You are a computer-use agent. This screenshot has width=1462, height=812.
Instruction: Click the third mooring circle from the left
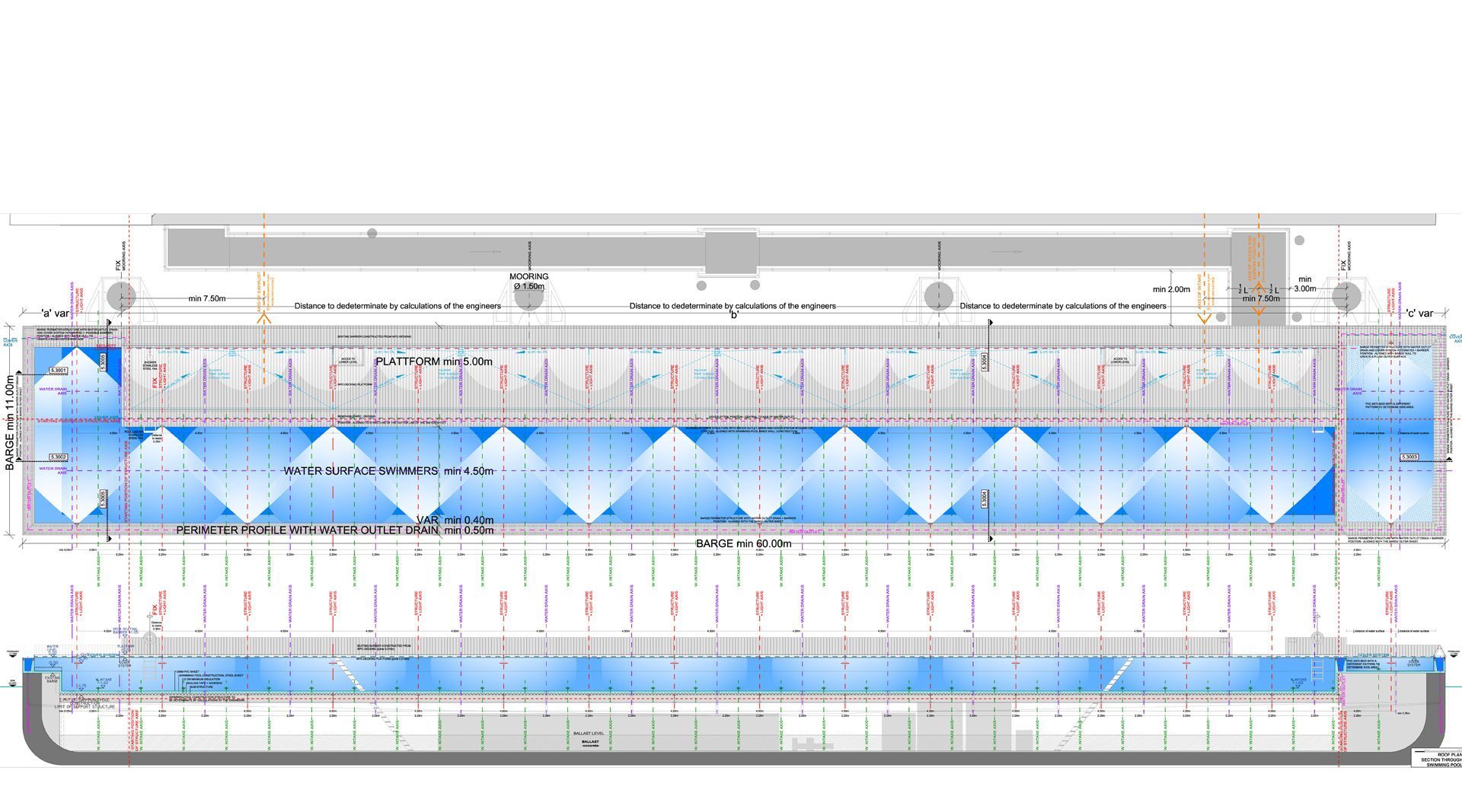point(938,296)
